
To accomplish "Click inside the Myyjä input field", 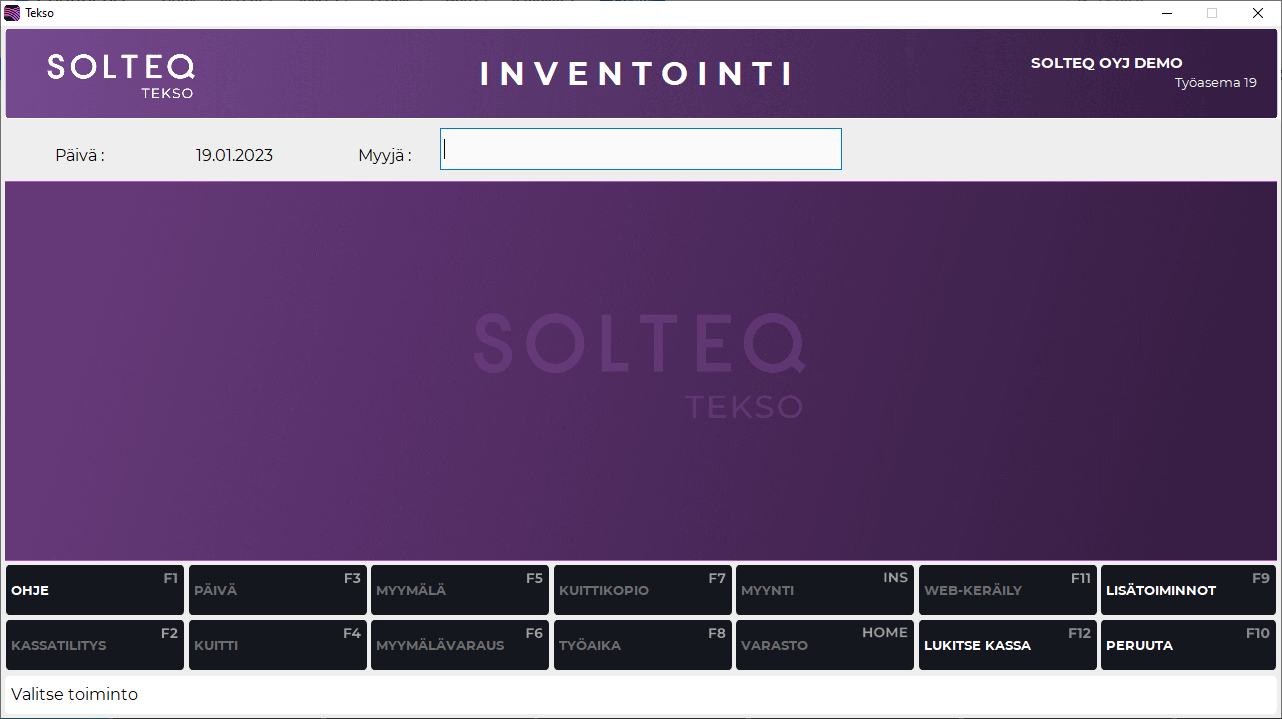I will [x=640, y=148].
